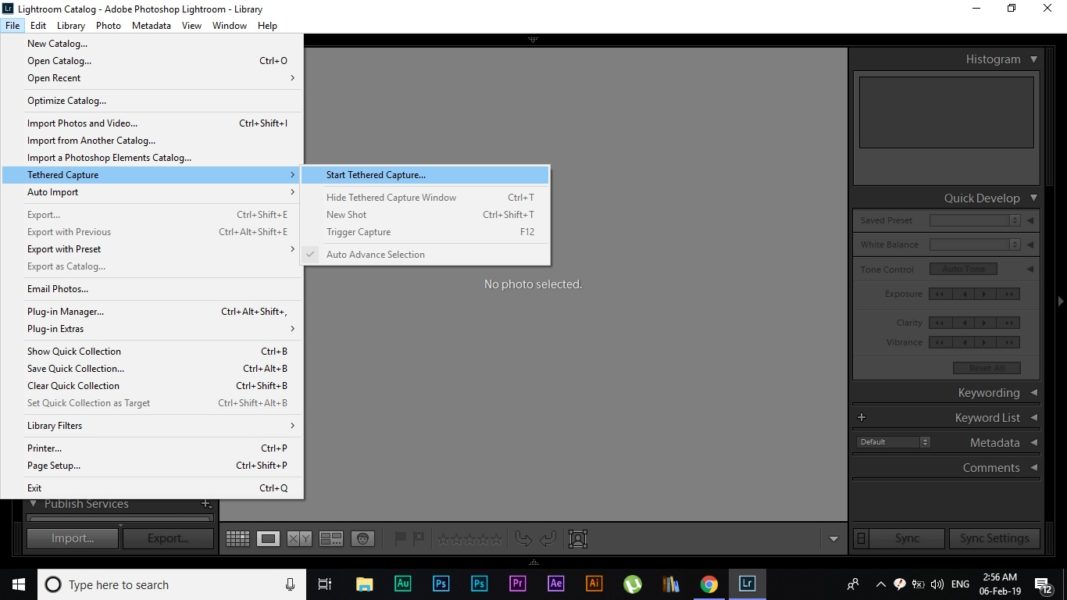Image resolution: width=1067 pixels, height=600 pixels.
Task: Open Saved Preset dropdown
Action: (x=974, y=220)
